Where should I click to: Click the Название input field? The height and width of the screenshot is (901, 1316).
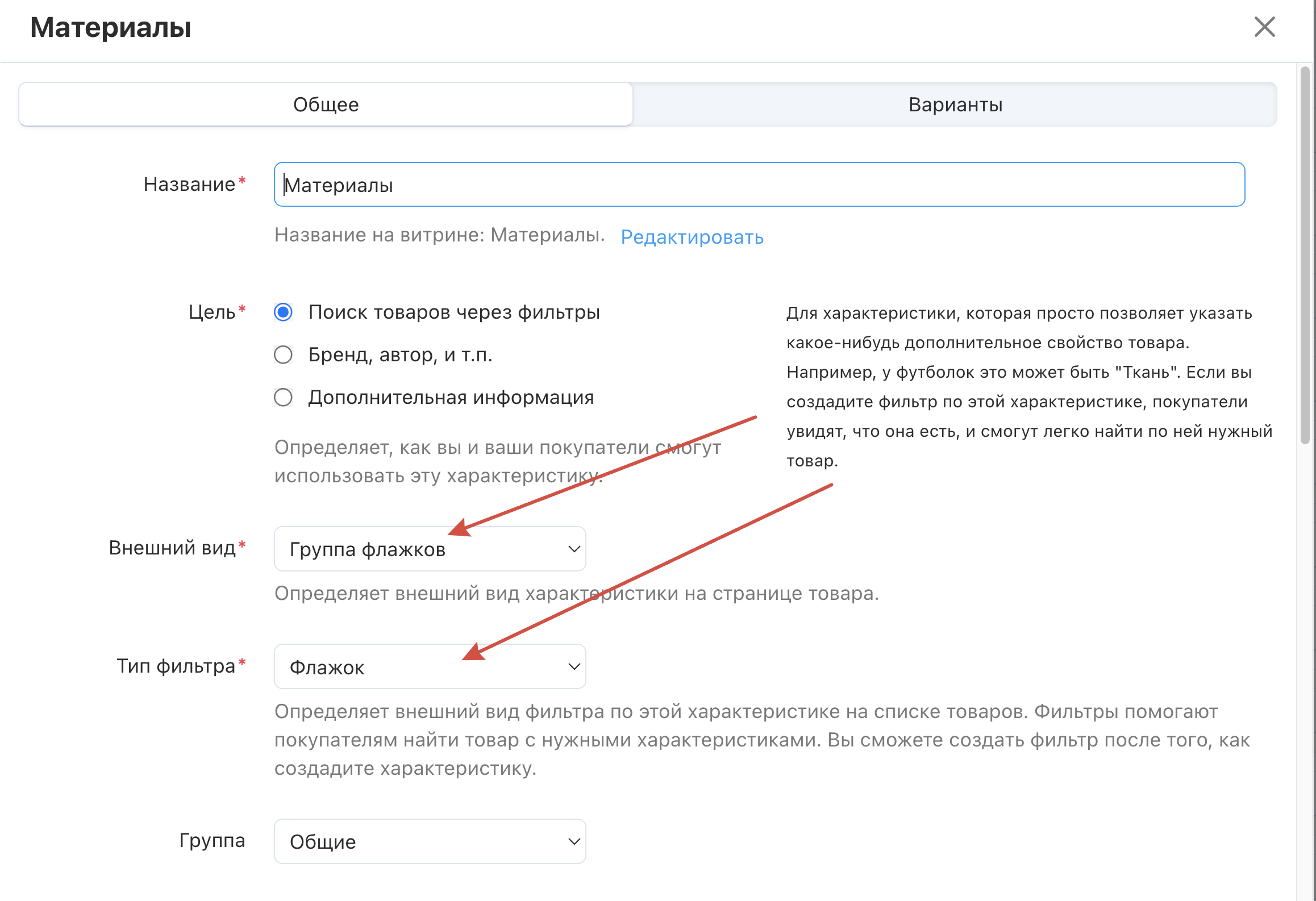[x=759, y=185]
